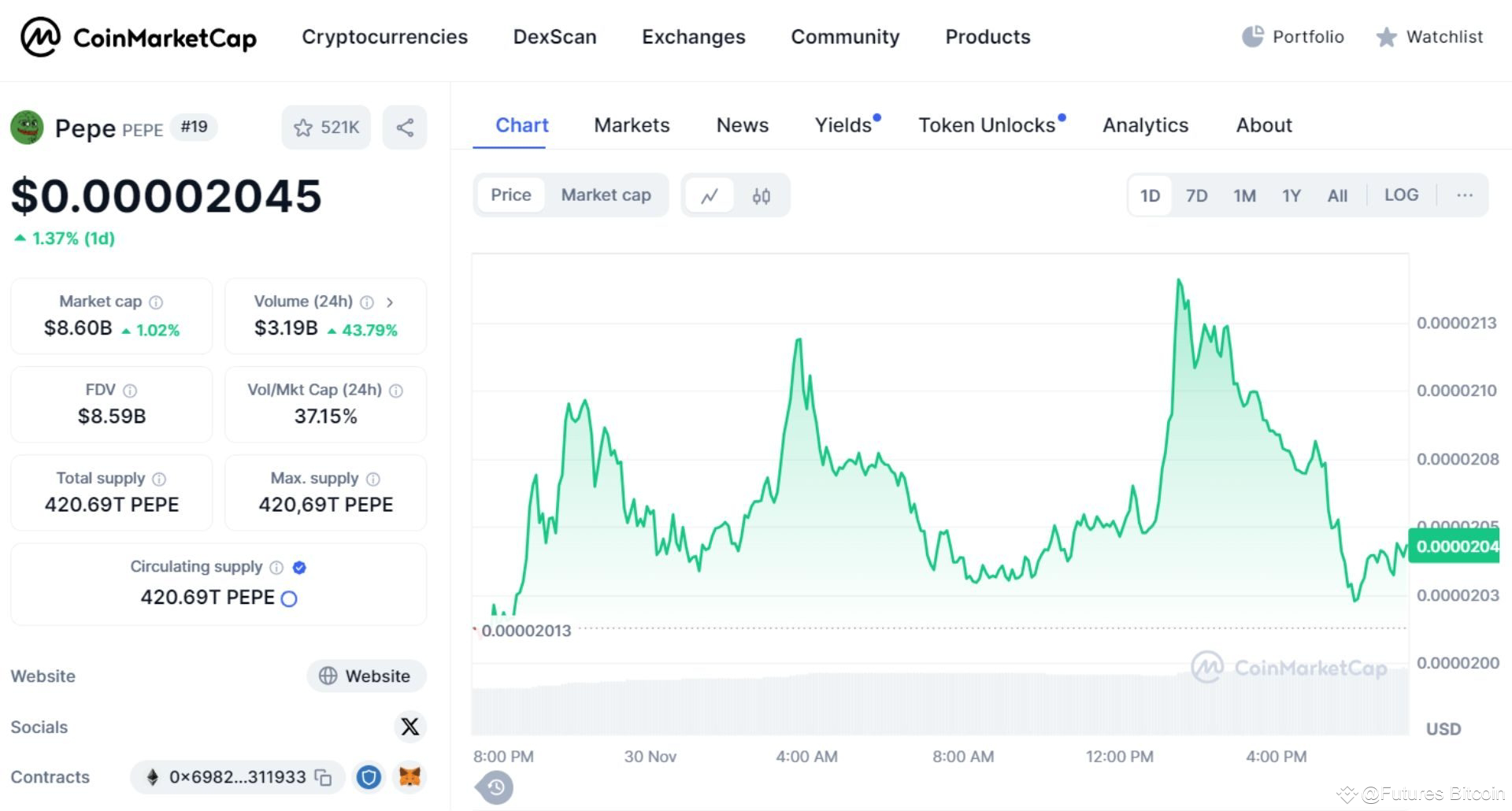Click the verified badge by Circulating supply

pyautogui.click(x=299, y=567)
